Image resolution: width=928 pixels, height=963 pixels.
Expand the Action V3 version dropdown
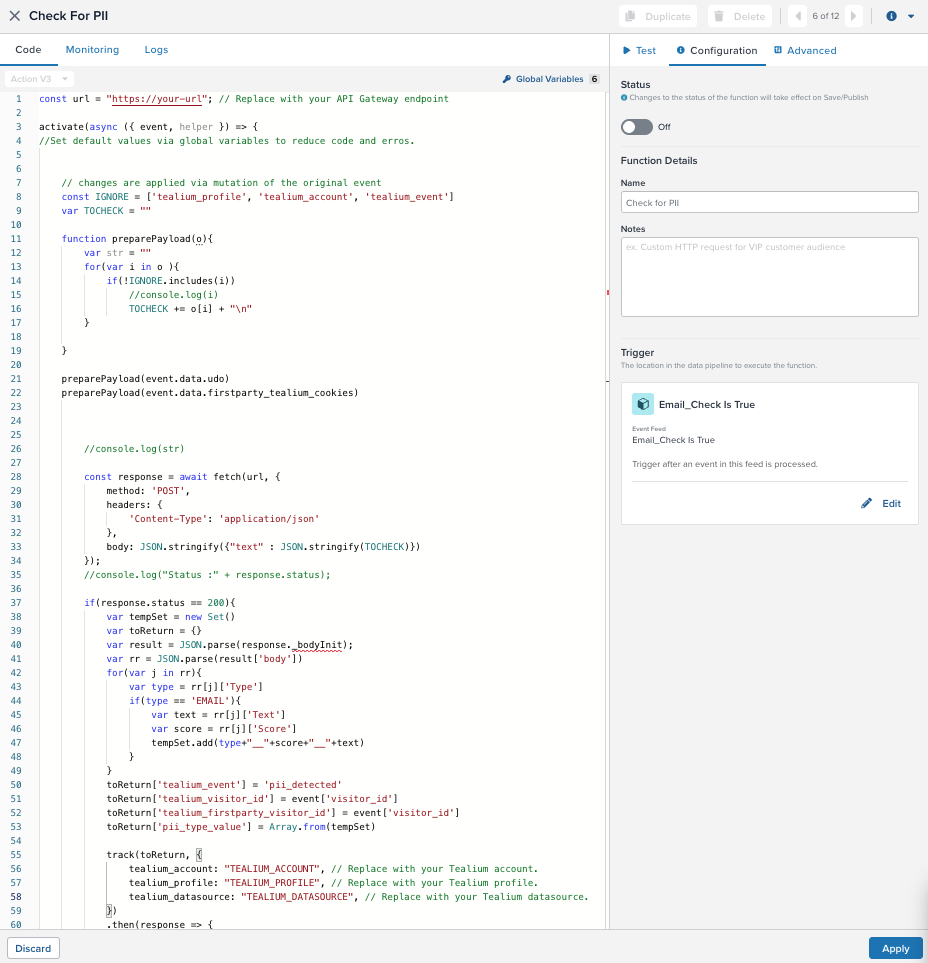(x=39, y=79)
